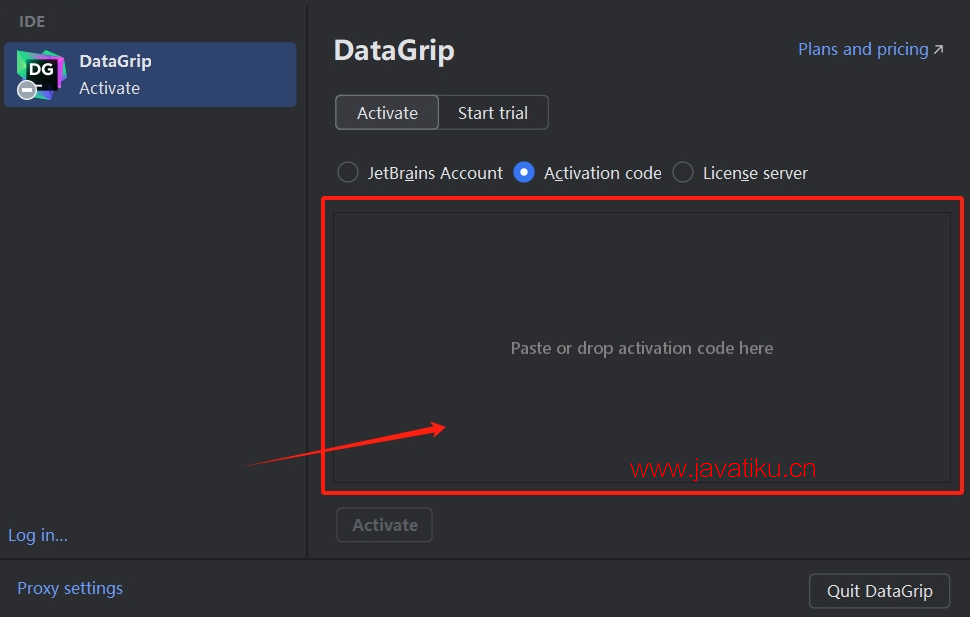Click the large DataGrip title heading
This screenshot has width=970, height=617.
[x=394, y=51]
